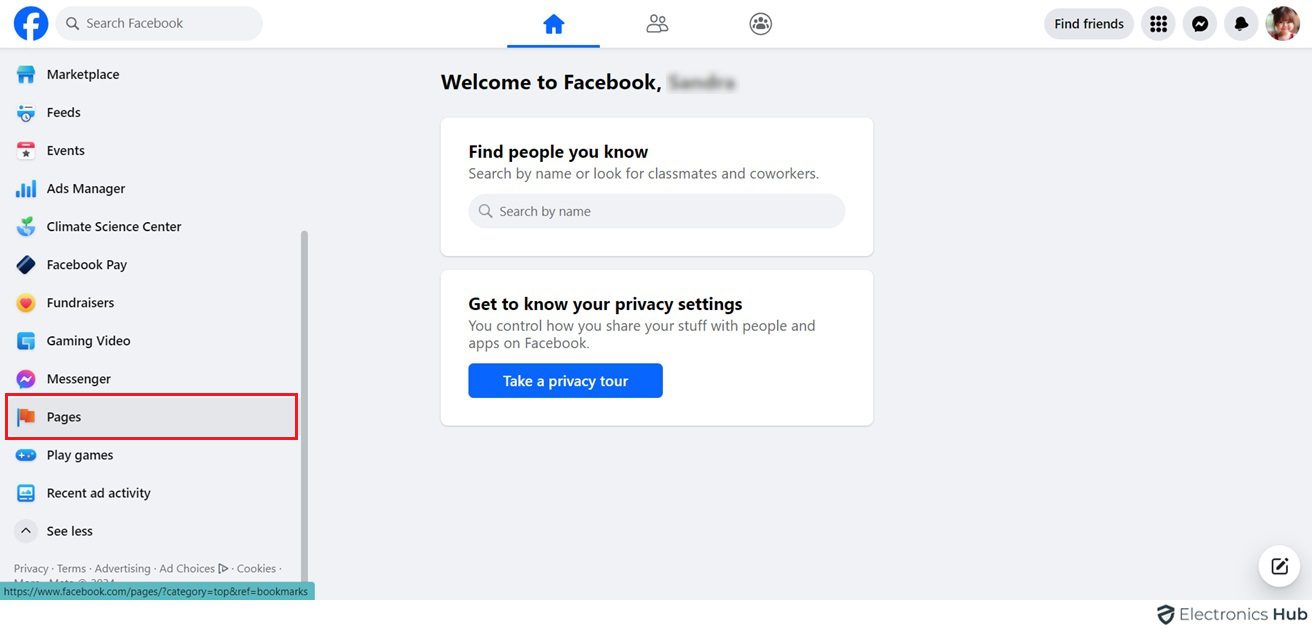Open Marketplace from the sidebar

coord(83,75)
